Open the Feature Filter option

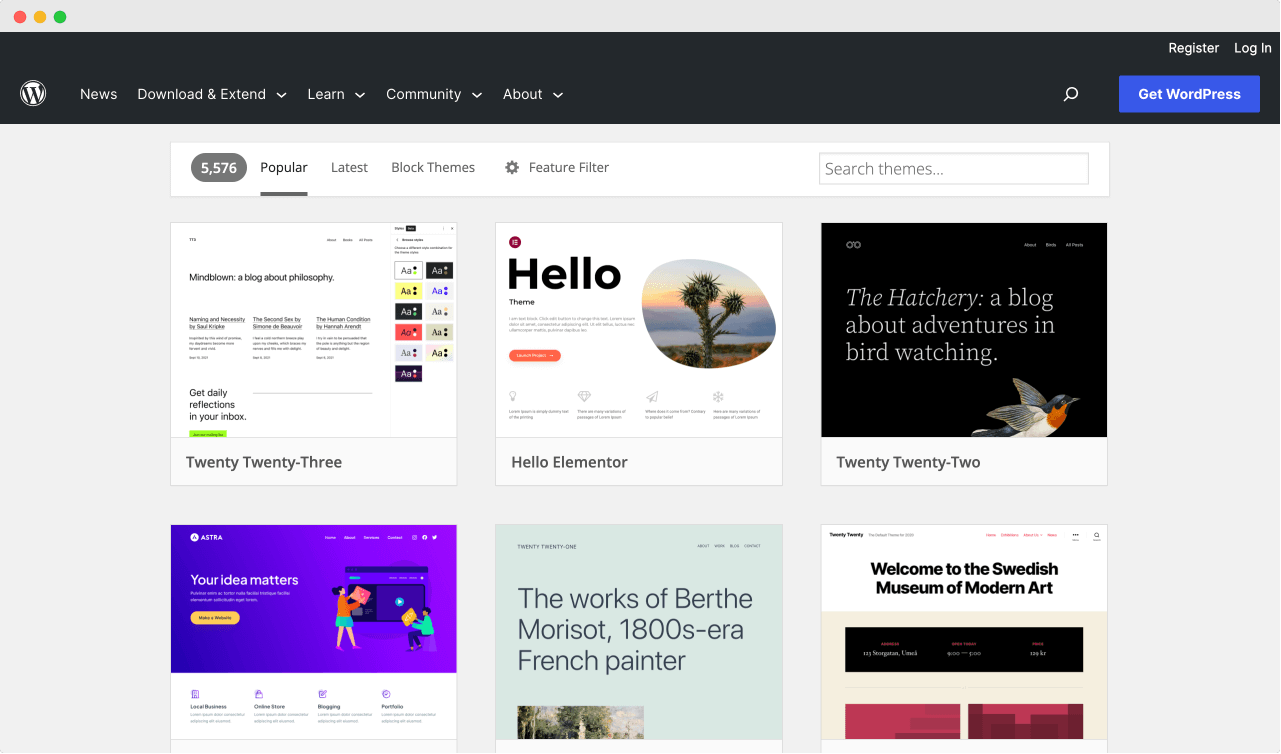557,168
